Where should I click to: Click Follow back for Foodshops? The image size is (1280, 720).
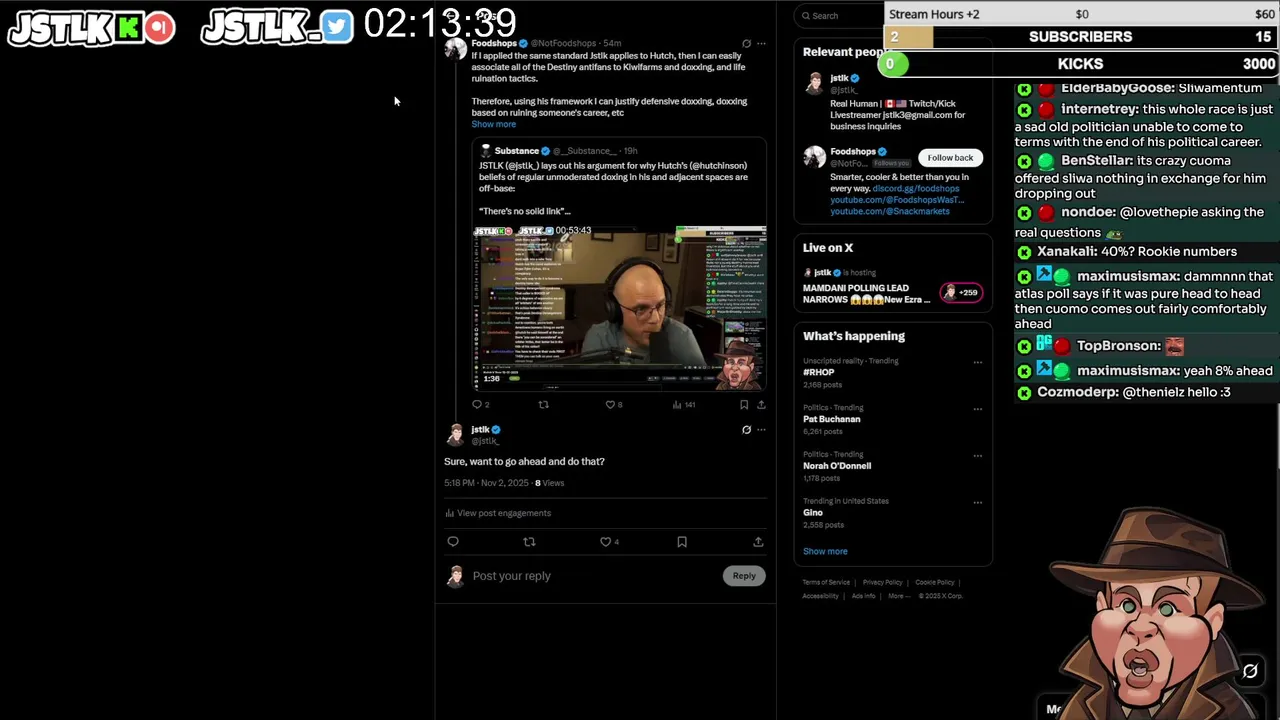point(950,158)
